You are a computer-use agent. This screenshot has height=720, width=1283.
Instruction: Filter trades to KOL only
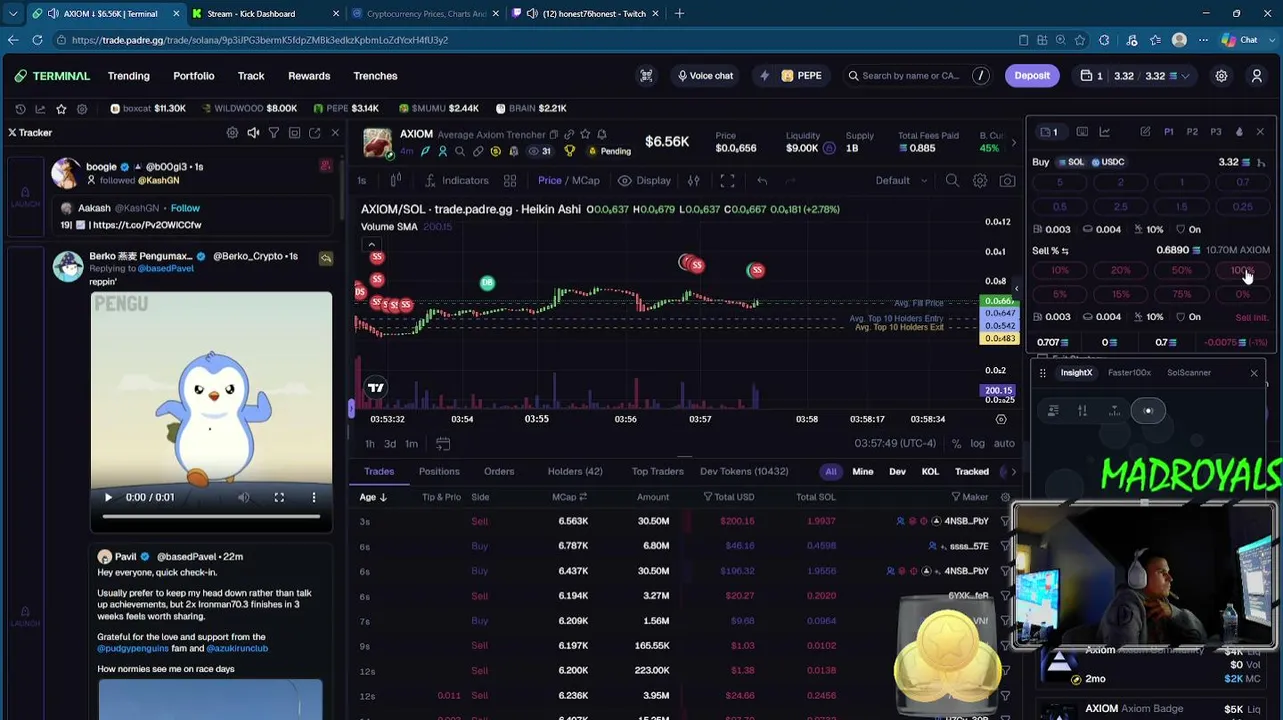click(x=930, y=472)
